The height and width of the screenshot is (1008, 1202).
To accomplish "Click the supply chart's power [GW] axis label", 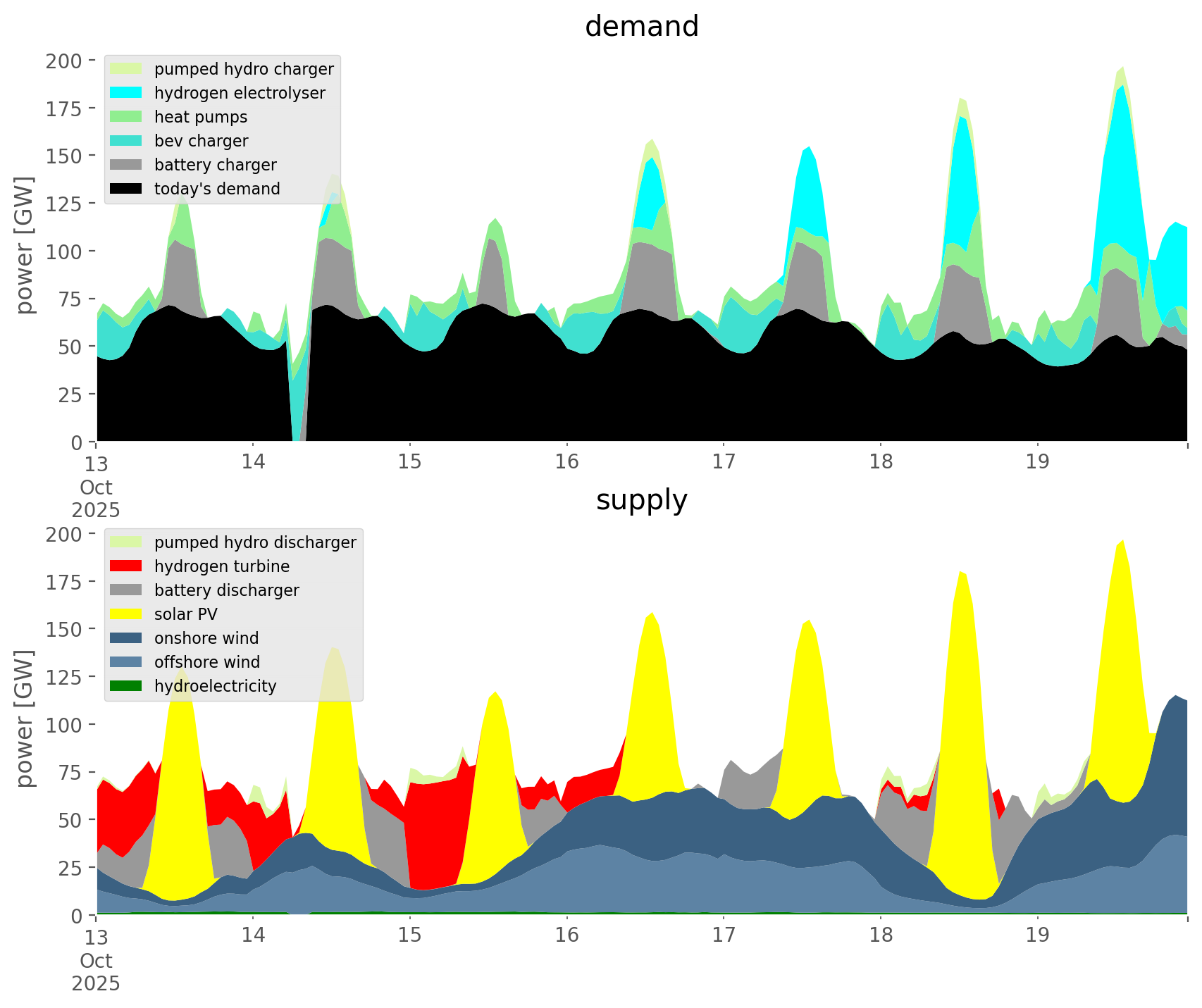I will pyautogui.click(x=25, y=718).
